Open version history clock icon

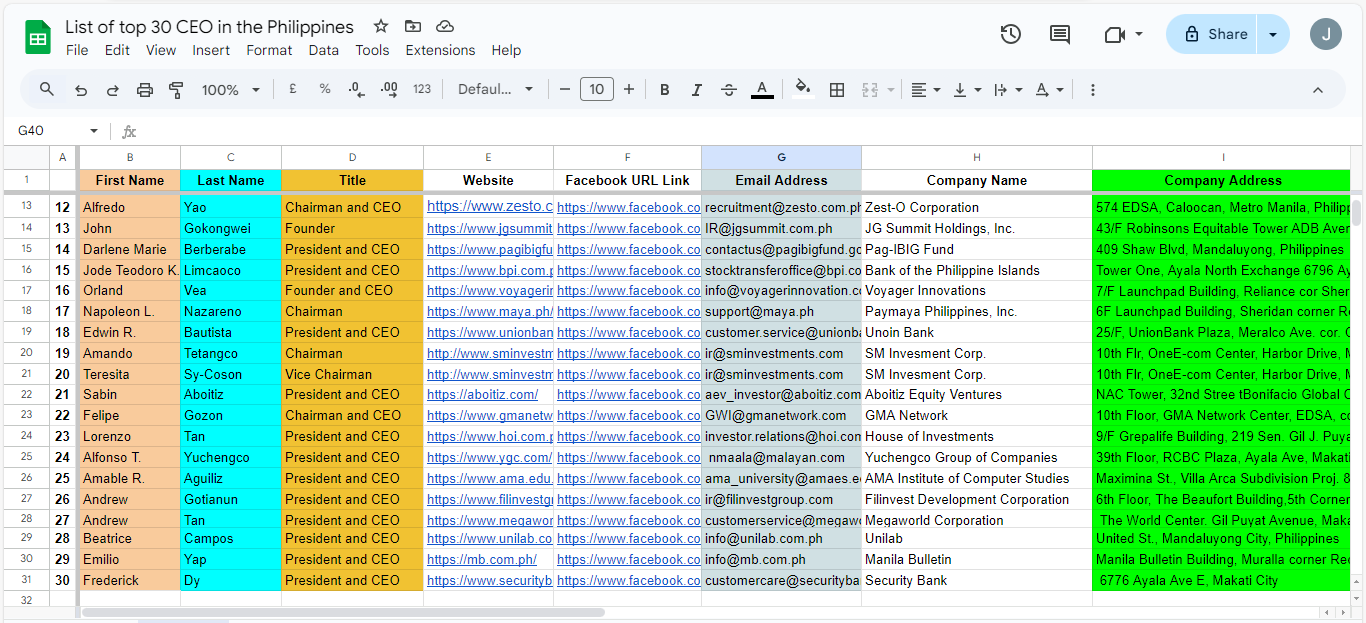click(x=1010, y=34)
